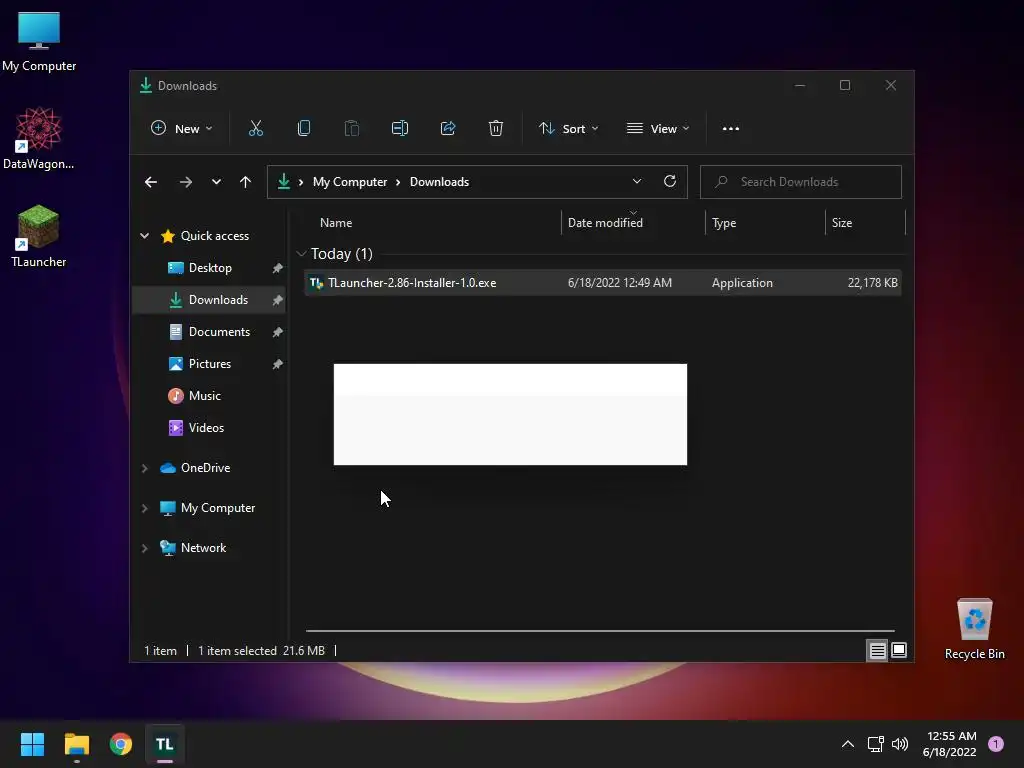Go up one folder level arrow
The width and height of the screenshot is (1024, 768).
pyautogui.click(x=246, y=182)
